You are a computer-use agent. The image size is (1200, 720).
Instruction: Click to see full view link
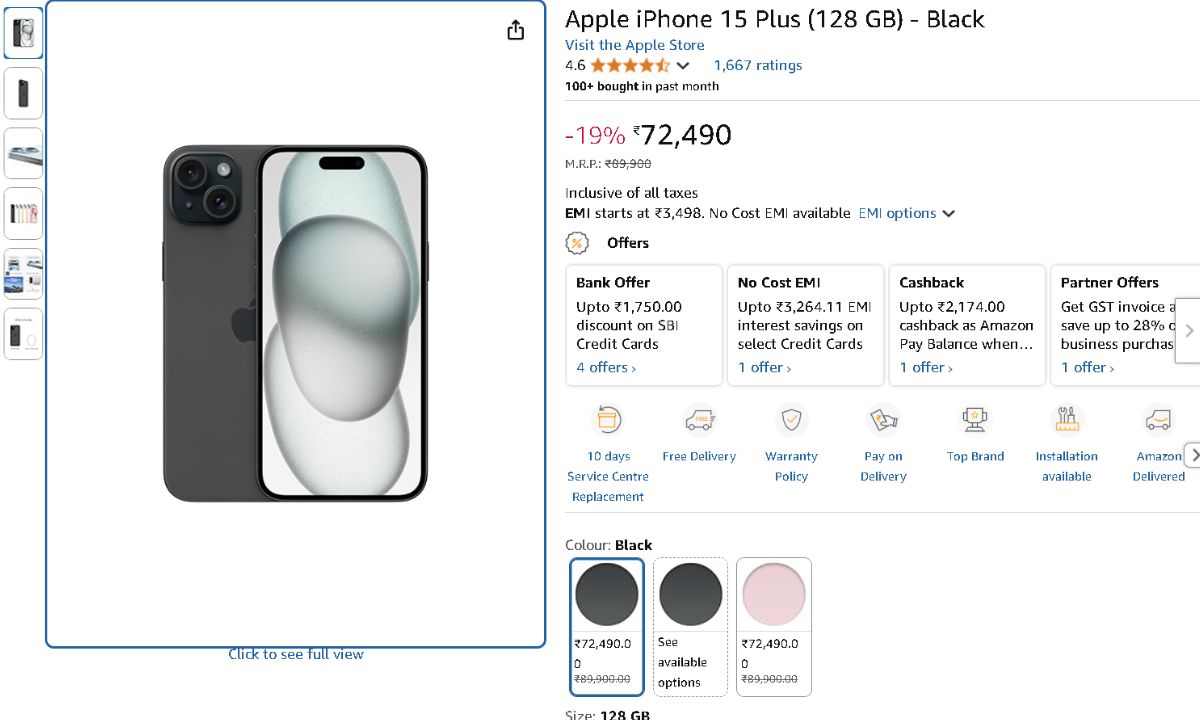296,654
